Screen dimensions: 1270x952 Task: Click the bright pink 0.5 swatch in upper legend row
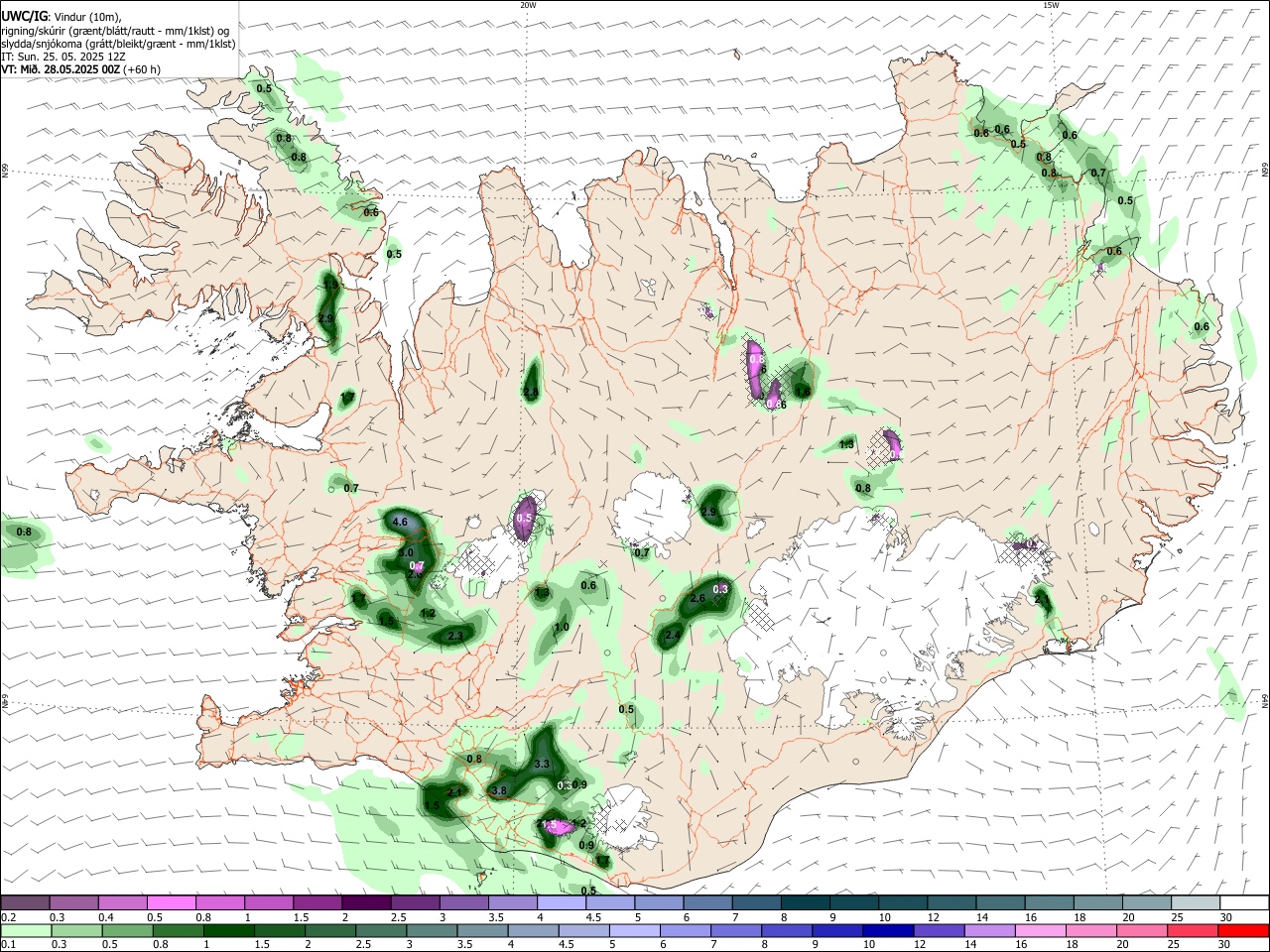[x=171, y=902]
